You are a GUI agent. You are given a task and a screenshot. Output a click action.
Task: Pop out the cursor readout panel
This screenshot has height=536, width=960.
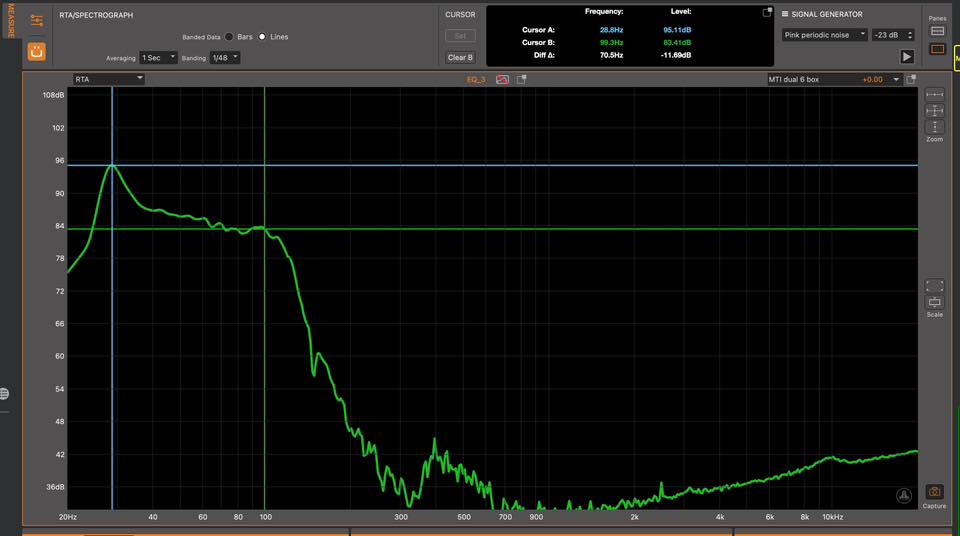[767, 13]
